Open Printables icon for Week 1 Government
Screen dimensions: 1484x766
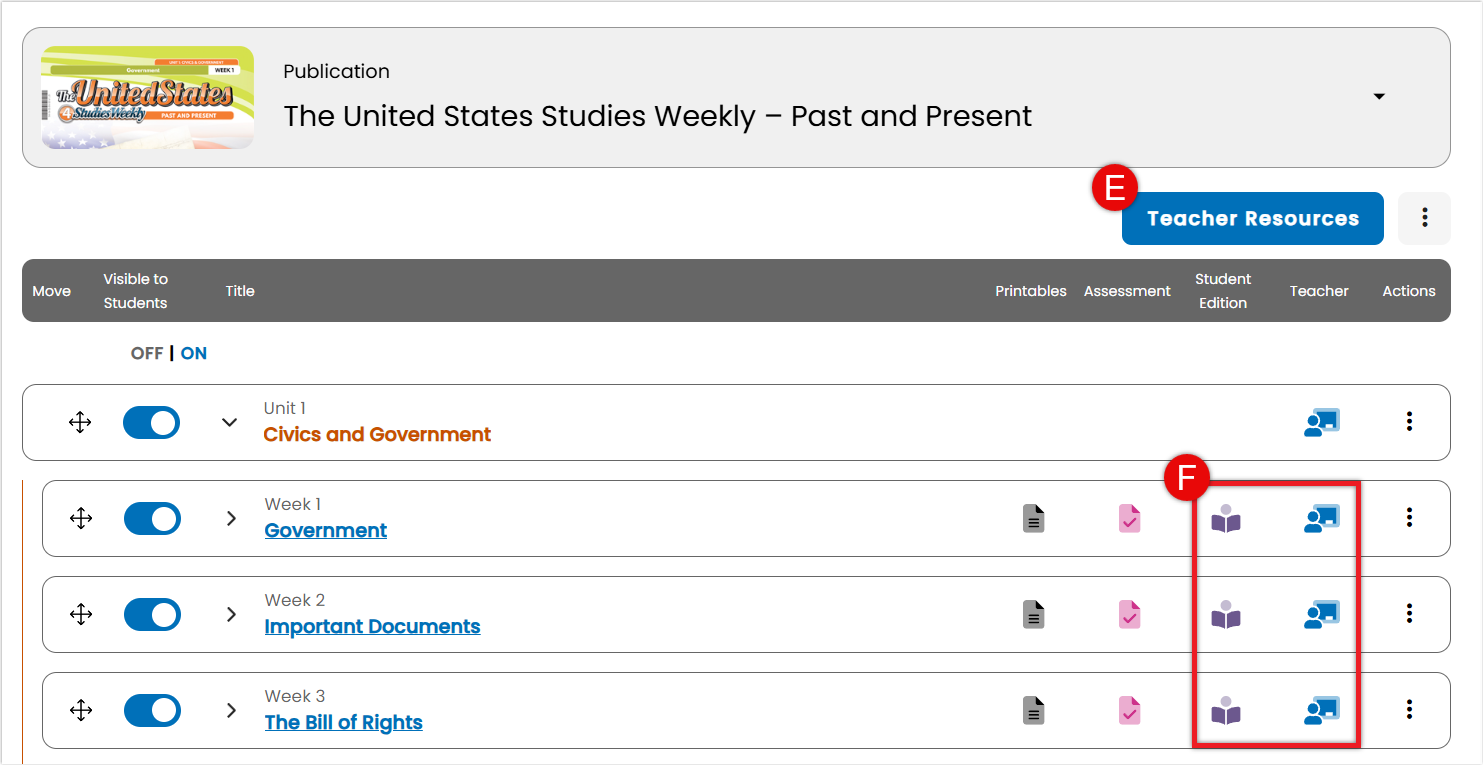pos(1034,518)
